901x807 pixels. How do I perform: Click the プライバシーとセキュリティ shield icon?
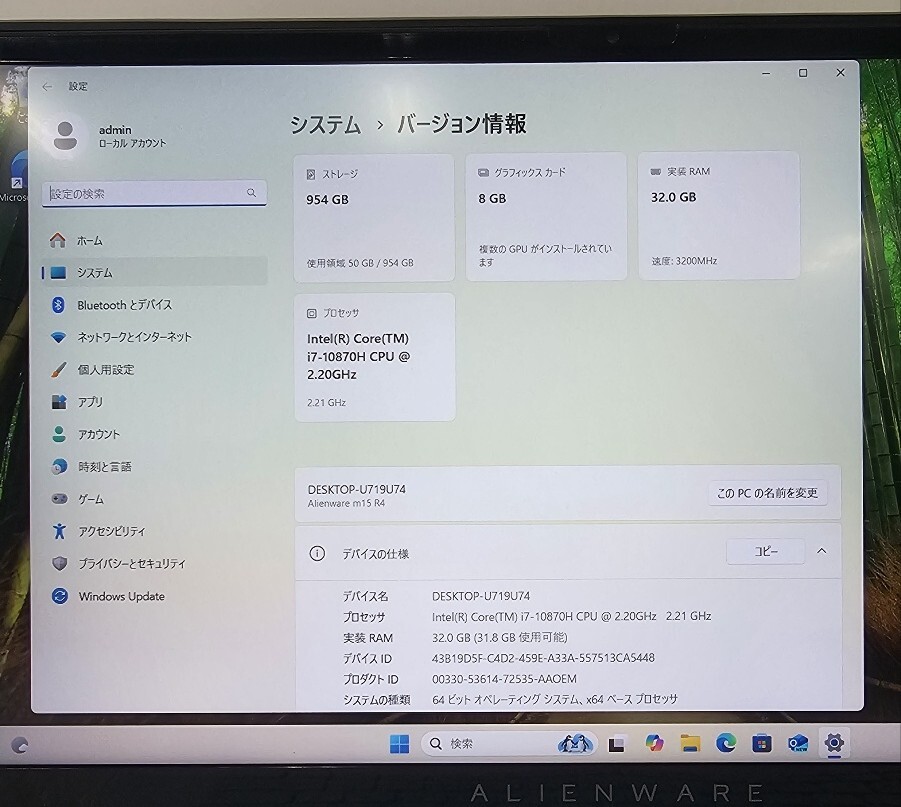click(60, 563)
